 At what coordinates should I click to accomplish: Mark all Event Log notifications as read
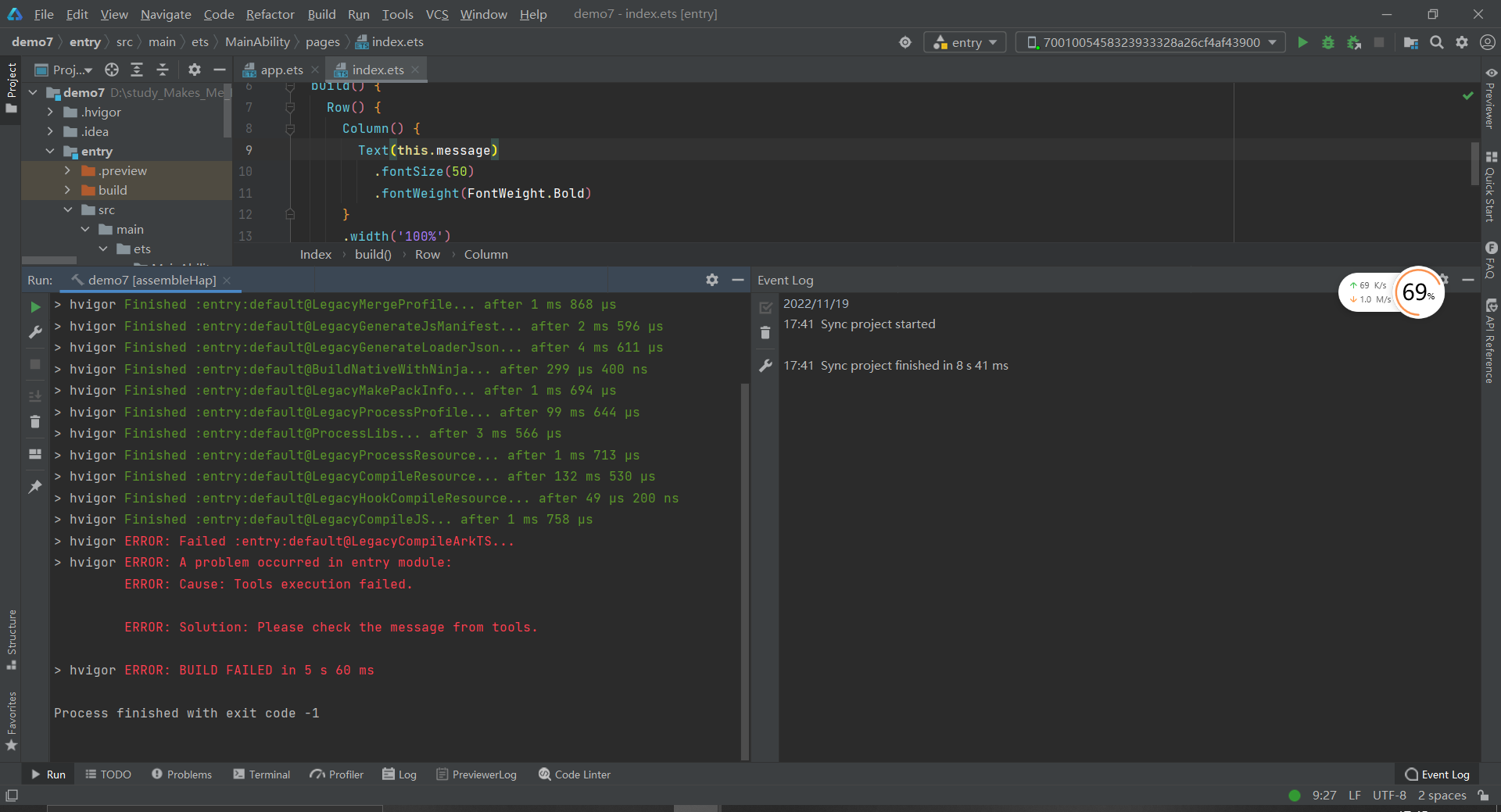tap(765, 307)
